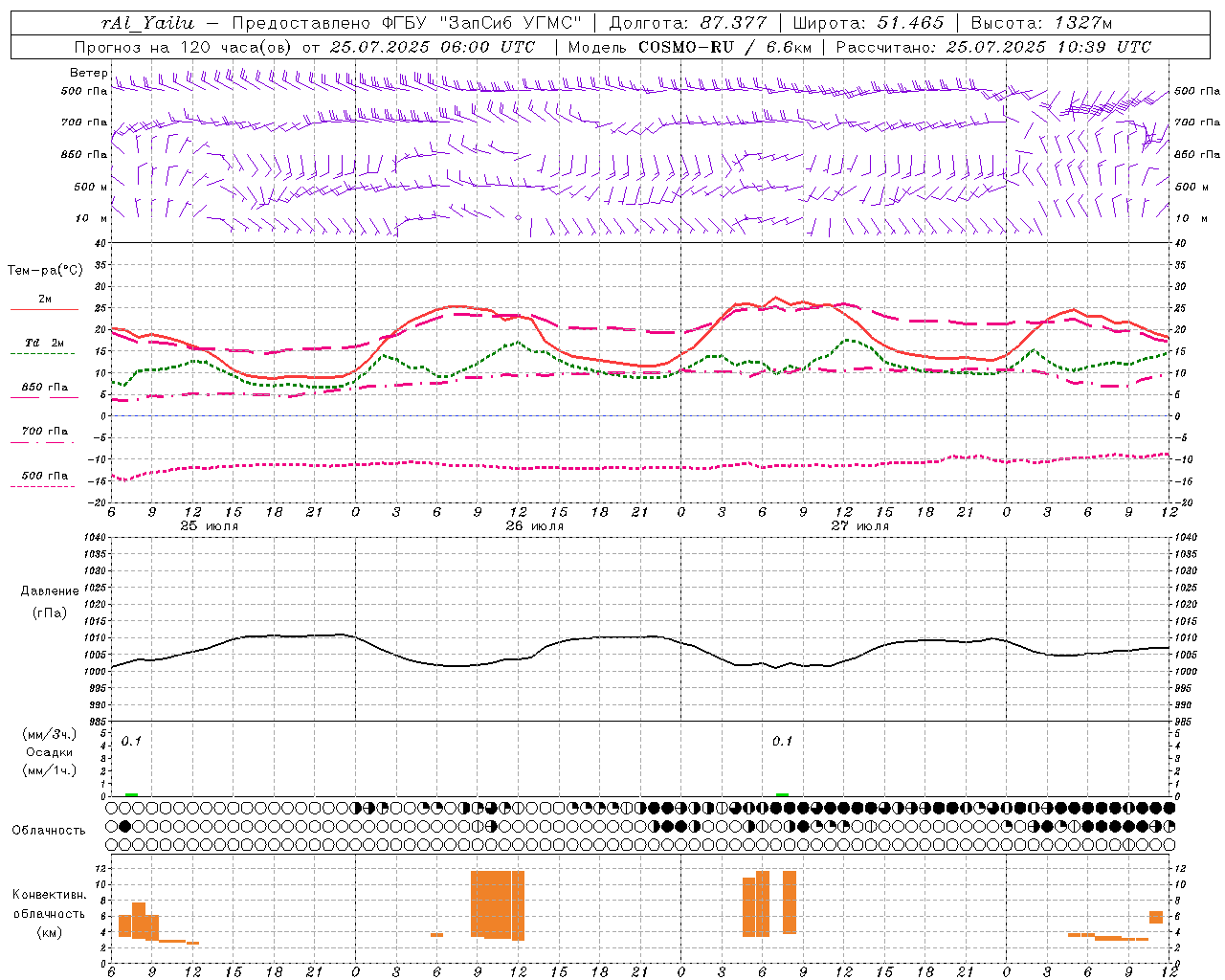Click the 500 гПа temperature legend entry
1225x980 pixels.
pos(45,476)
